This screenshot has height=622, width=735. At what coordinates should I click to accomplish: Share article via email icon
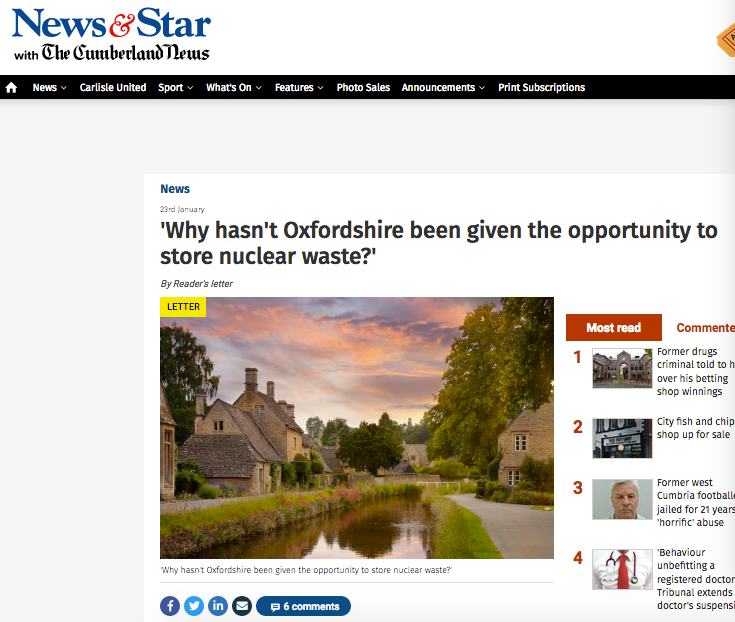[x=242, y=606]
